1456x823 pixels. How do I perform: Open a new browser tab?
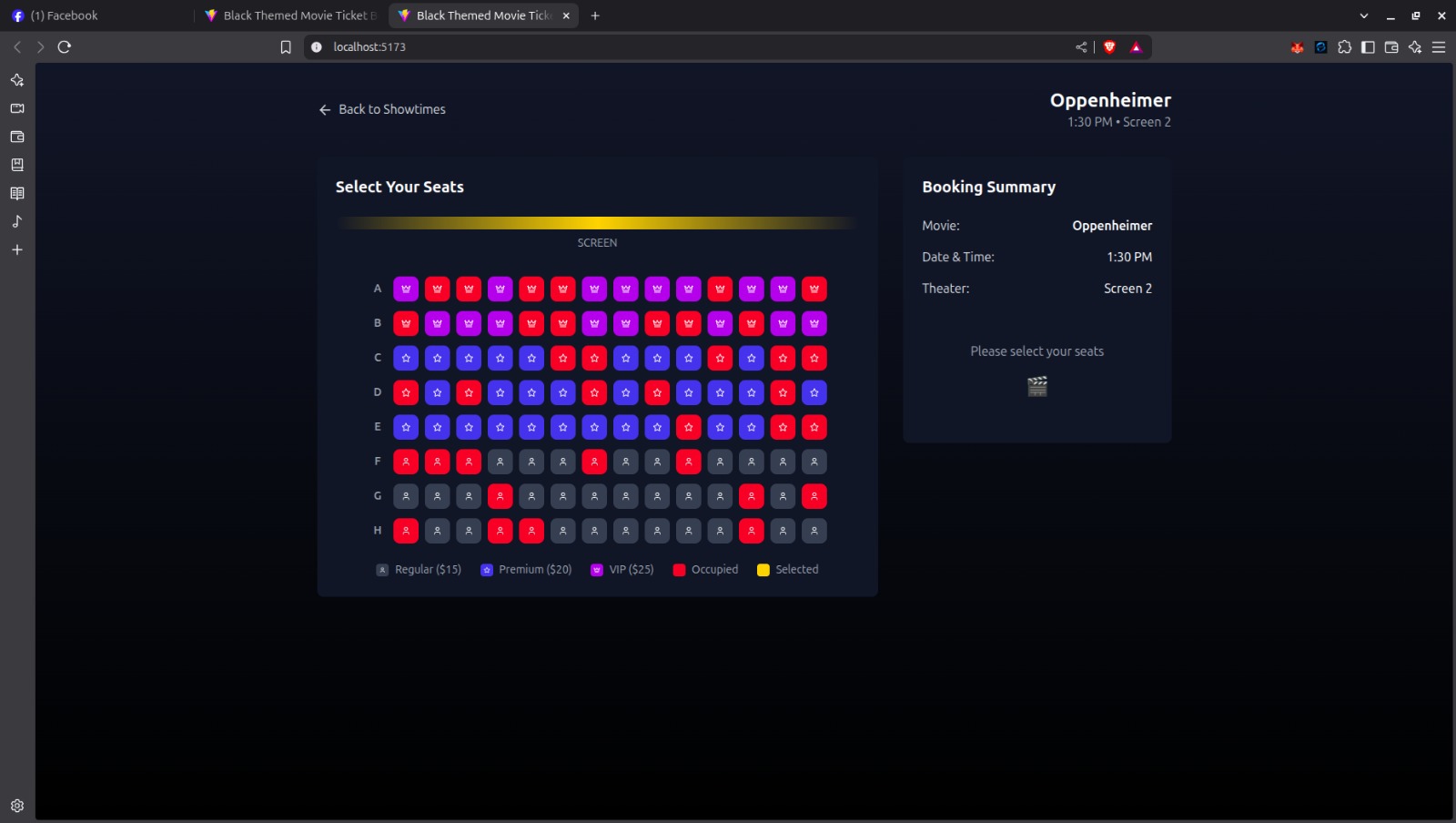click(x=595, y=15)
